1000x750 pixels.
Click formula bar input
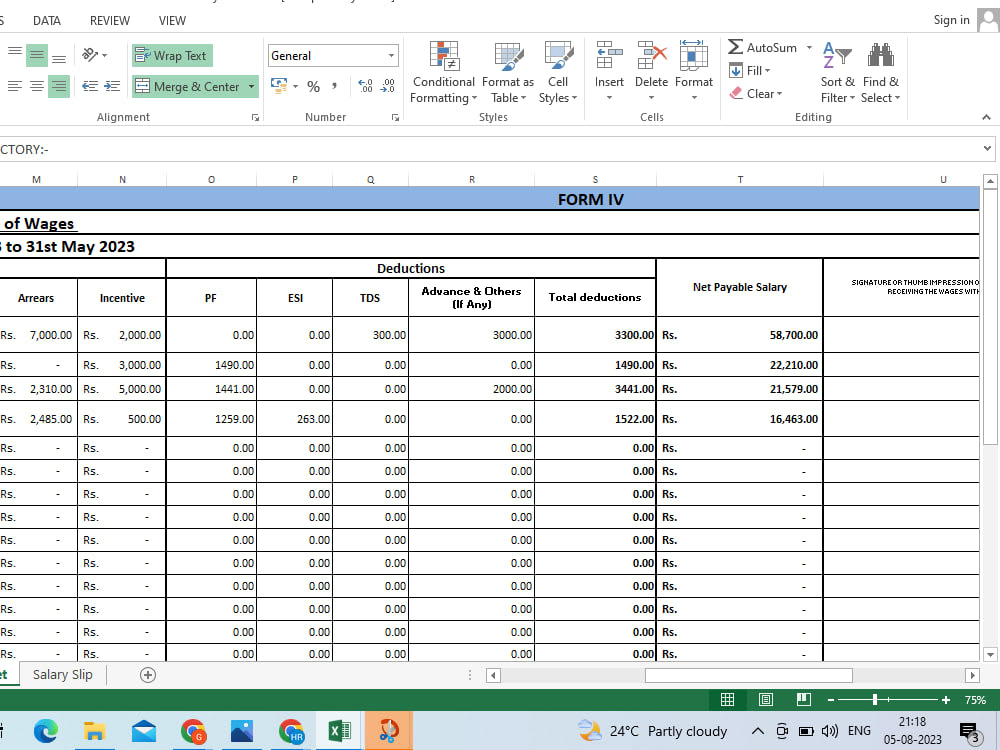point(488,149)
